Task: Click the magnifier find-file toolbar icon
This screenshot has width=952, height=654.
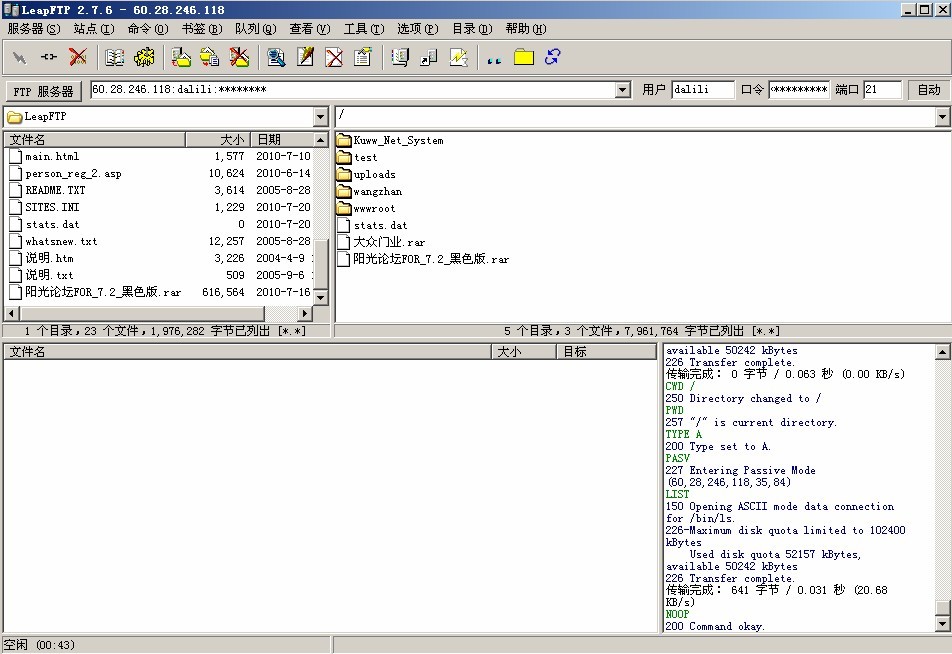Action: pyautogui.click(x=276, y=57)
